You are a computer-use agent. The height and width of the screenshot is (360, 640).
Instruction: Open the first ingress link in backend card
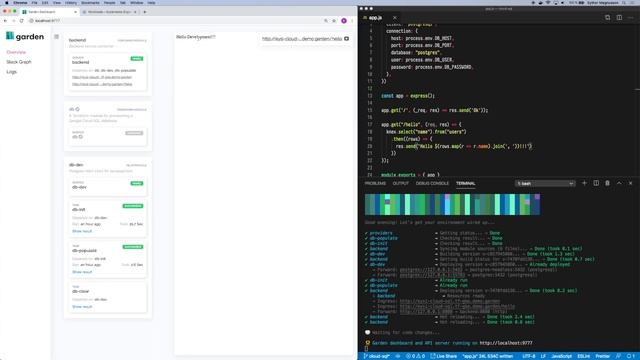coord(102,77)
